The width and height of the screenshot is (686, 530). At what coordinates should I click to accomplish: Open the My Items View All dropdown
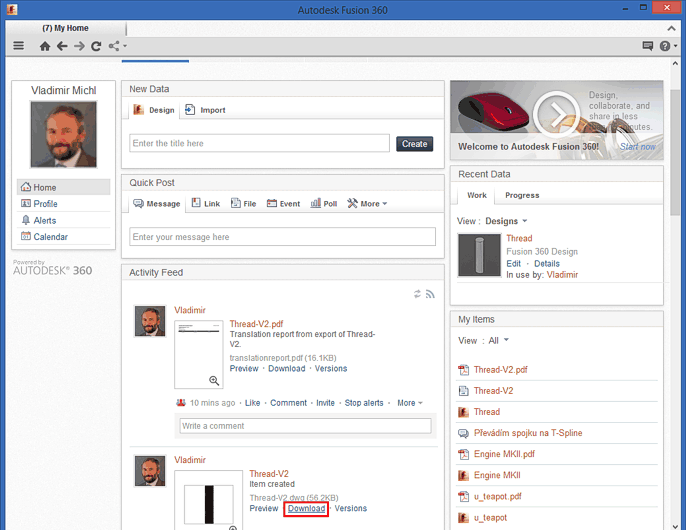[x=498, y=340]
